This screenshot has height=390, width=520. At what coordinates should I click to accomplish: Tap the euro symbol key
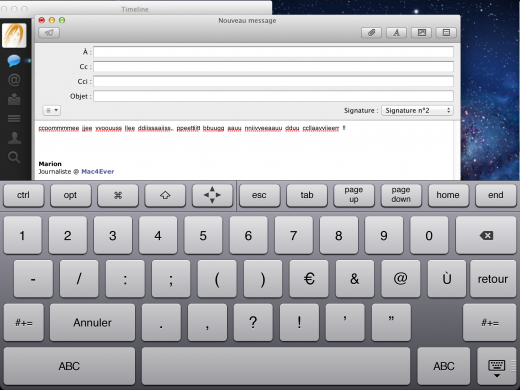[x=309, y=279]
